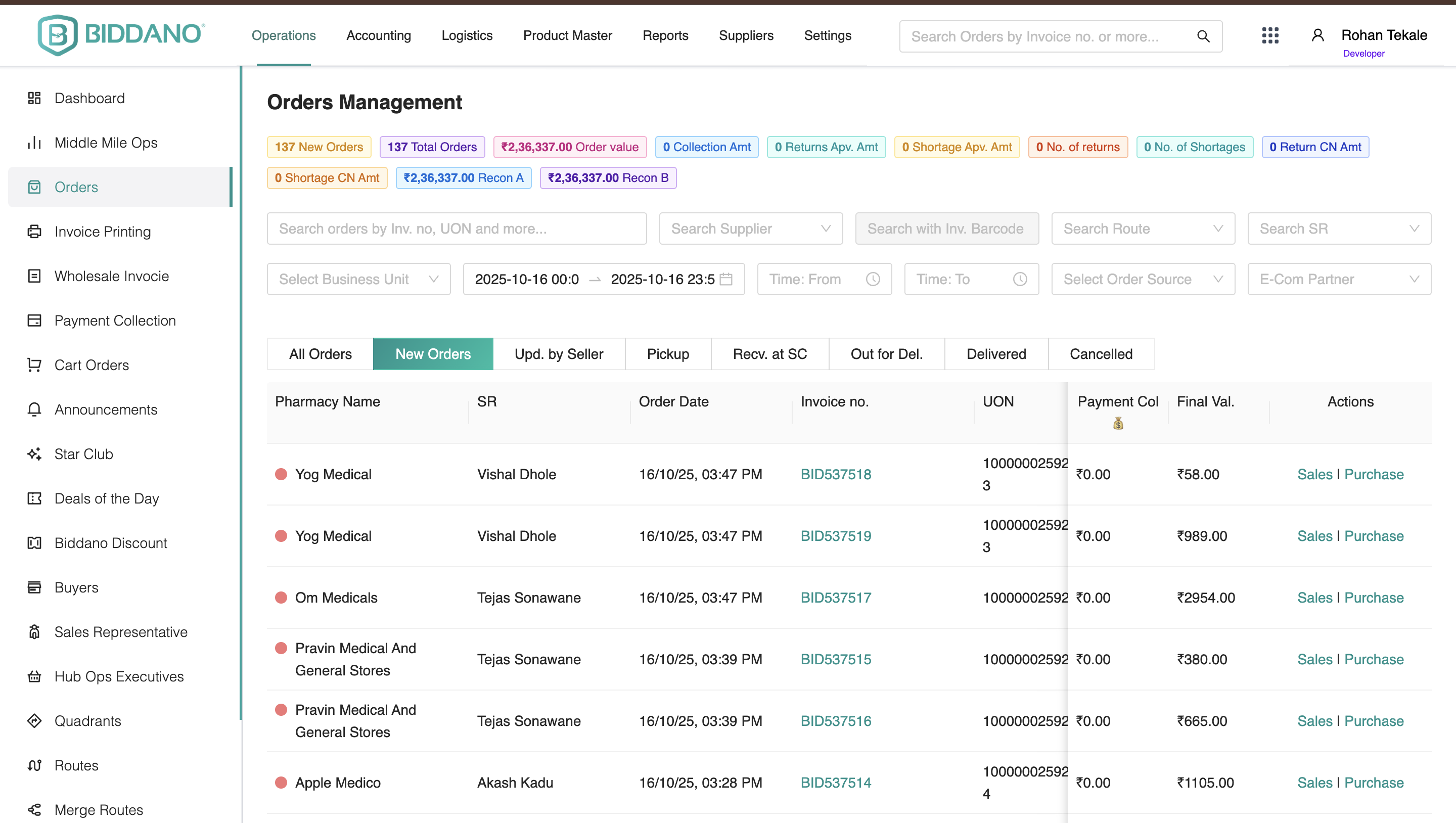Open invoice BID537517 link
Image resolution: width=1456 pixels, height=823 pixels.
836,598
